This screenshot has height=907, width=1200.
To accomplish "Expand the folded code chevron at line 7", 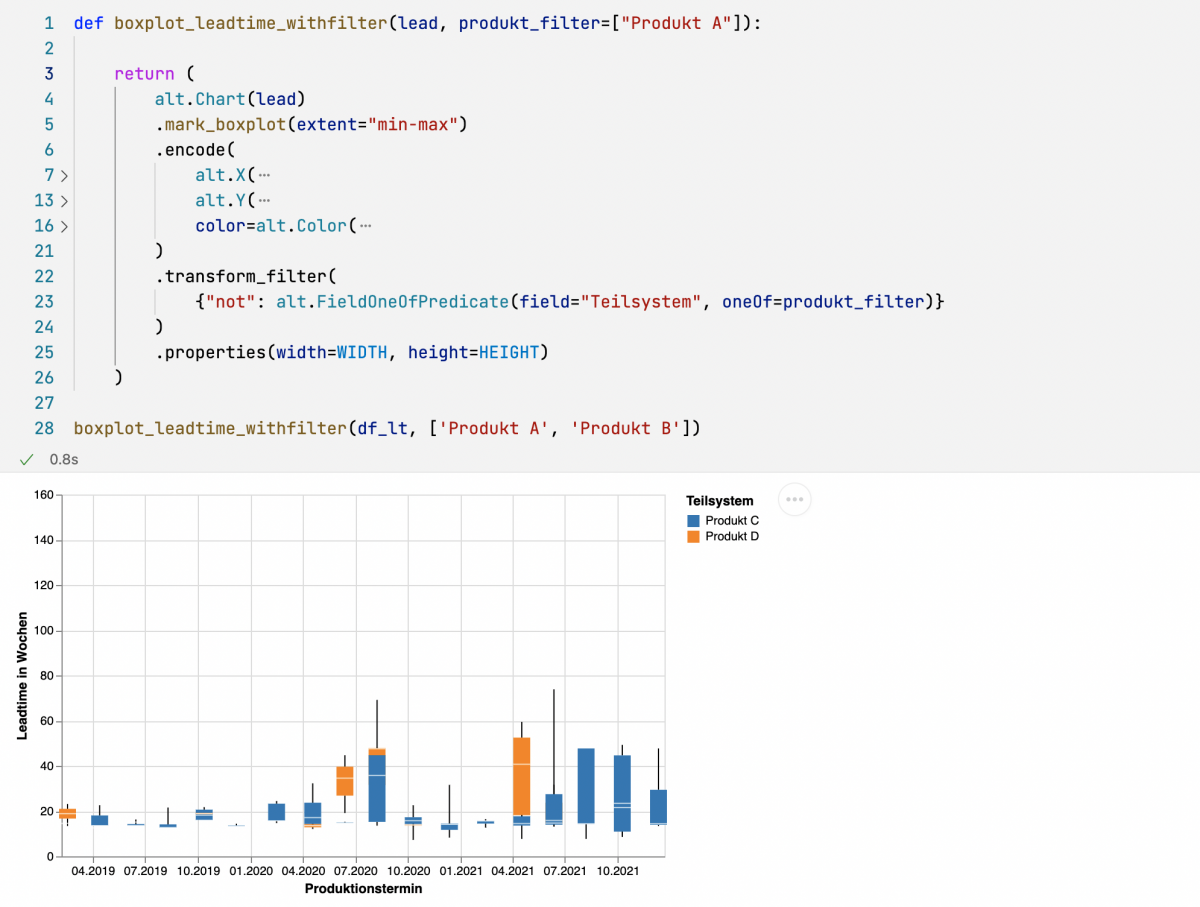I will tap(62, 174).
